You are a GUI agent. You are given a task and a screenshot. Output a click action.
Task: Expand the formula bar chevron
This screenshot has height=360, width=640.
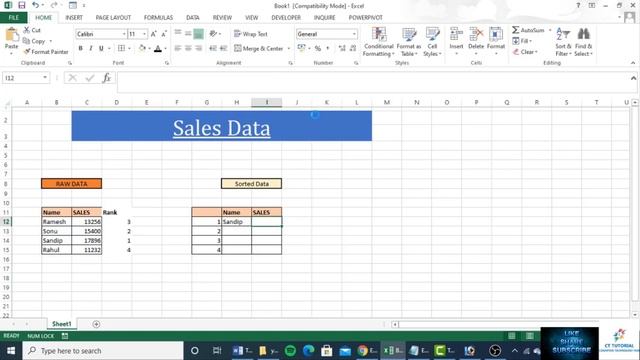point(633,78)
